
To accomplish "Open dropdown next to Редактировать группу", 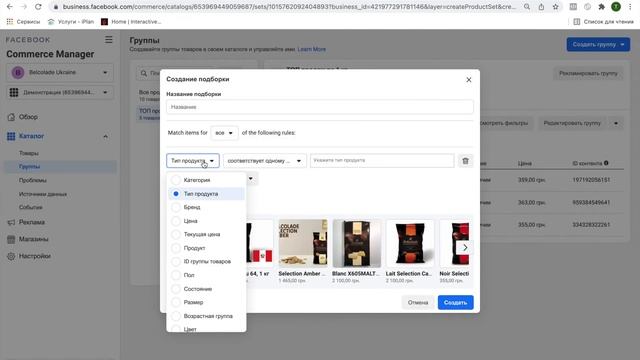I will 616,123.
